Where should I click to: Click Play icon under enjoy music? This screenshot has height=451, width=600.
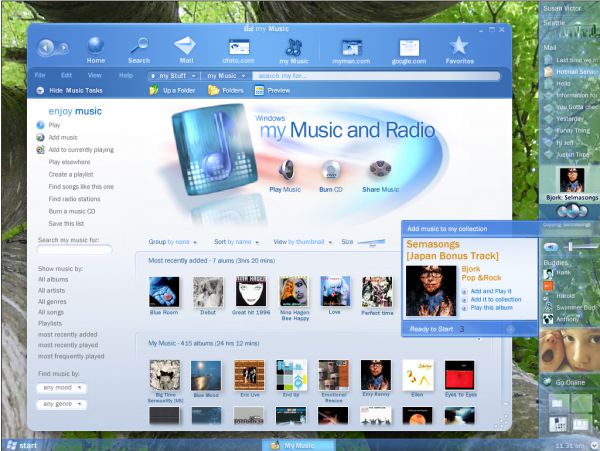[40, 125]
